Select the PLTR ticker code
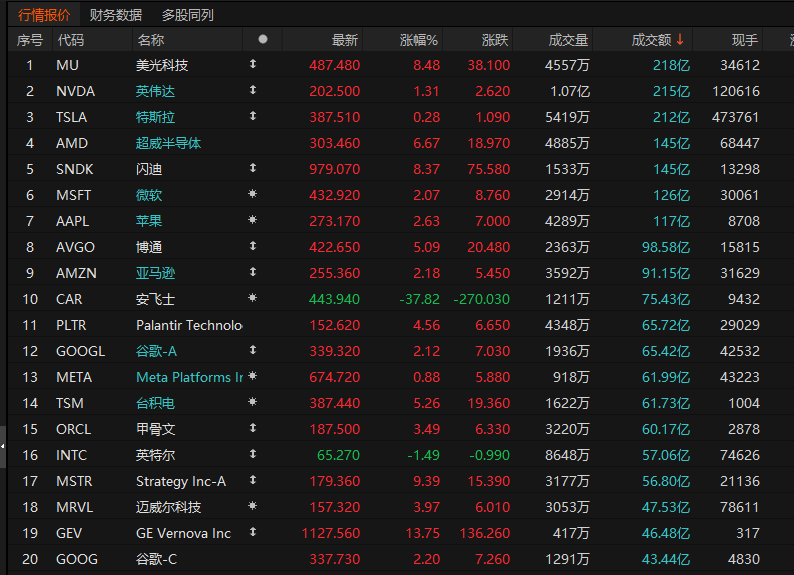Viewport: 794px width, 575px height. point(71,325)
